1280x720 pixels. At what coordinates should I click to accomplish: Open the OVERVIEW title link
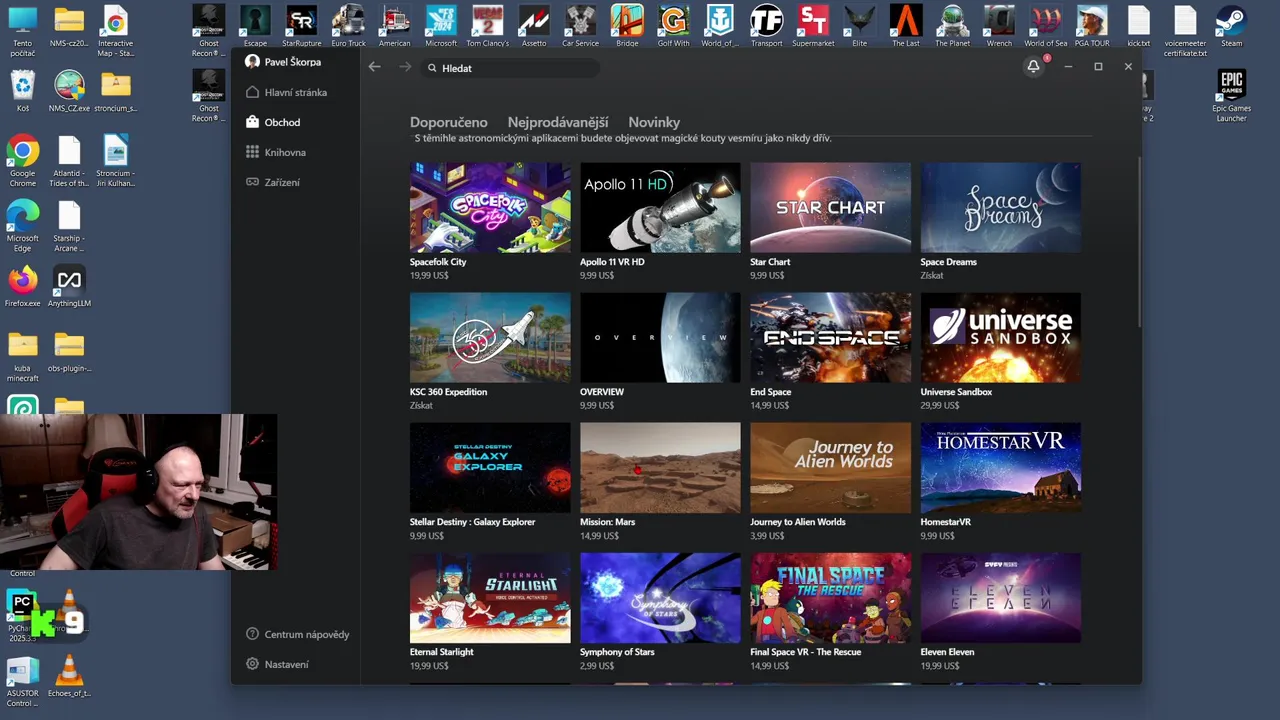[602, 392]
